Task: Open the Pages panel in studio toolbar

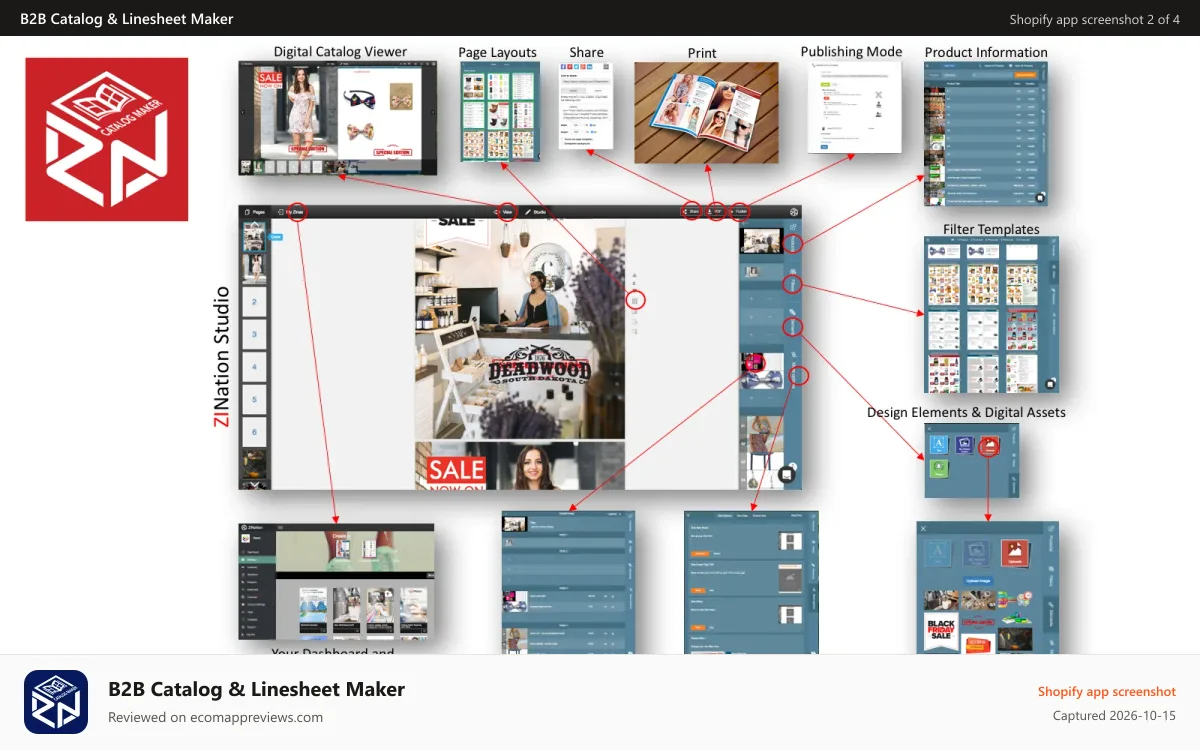Action: (254, 212)
